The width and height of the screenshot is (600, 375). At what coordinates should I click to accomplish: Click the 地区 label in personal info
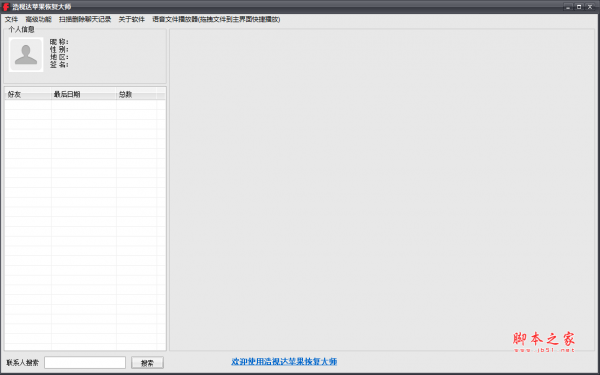(59, 57)
